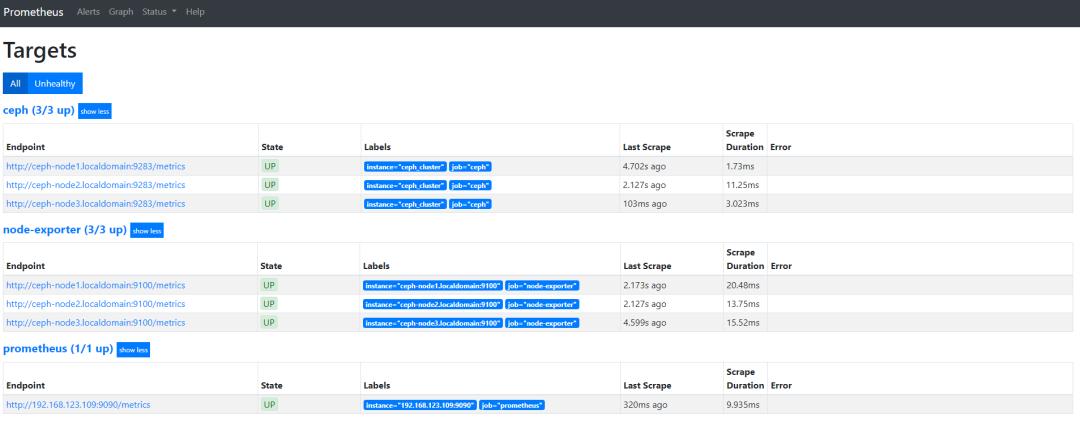The height and width of the screenshot is (431, 1080).
Task: Click UP state badge for ceph-node3:9100
Action: point(270,322)
